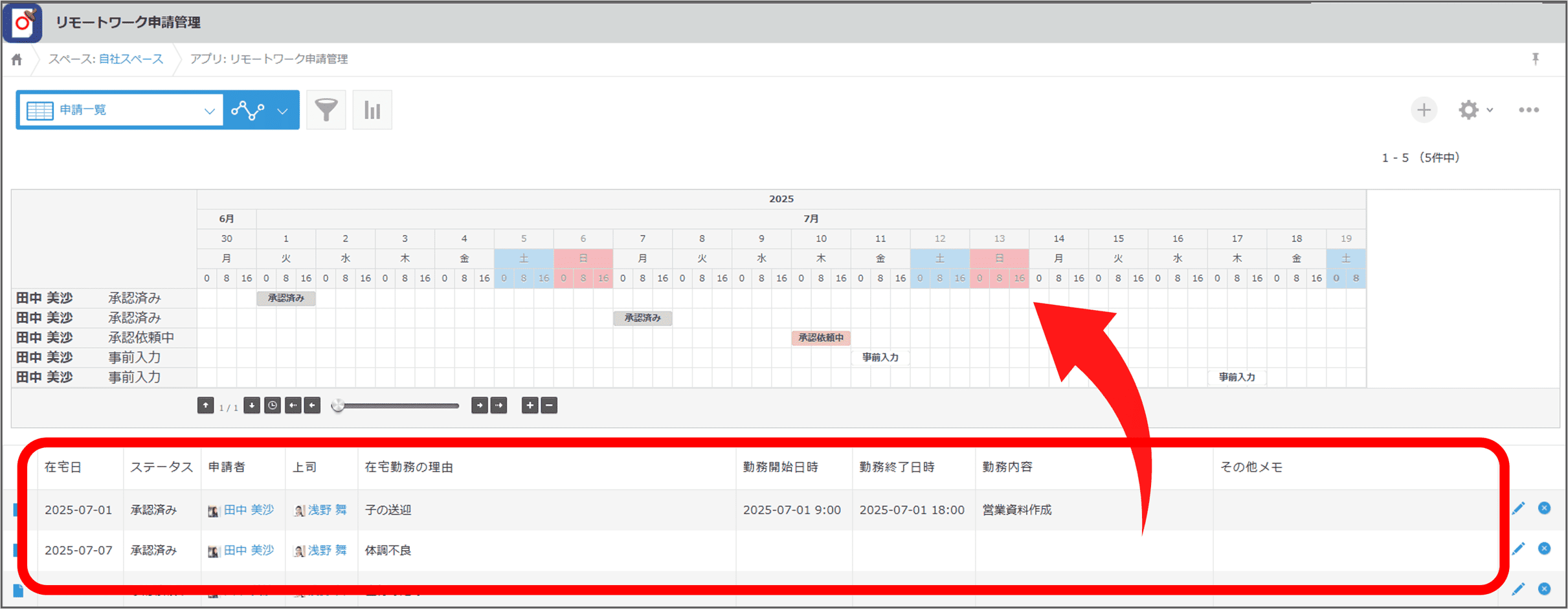Click the 承認依頼中 status label in Gantt rows
The width and height of the screenshot is (1568, 609).
pos(141,338)
